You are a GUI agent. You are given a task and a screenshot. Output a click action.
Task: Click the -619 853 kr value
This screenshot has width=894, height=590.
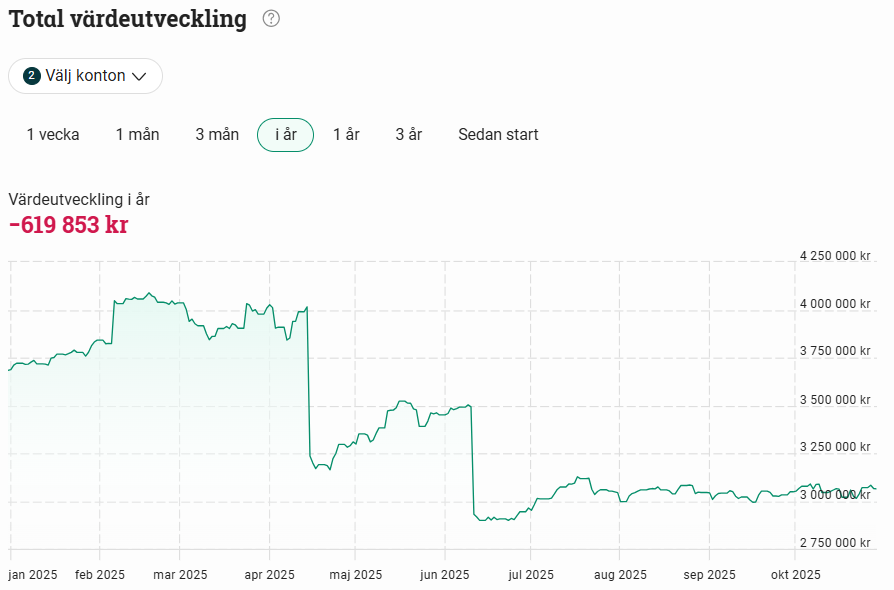coord(68,225)
